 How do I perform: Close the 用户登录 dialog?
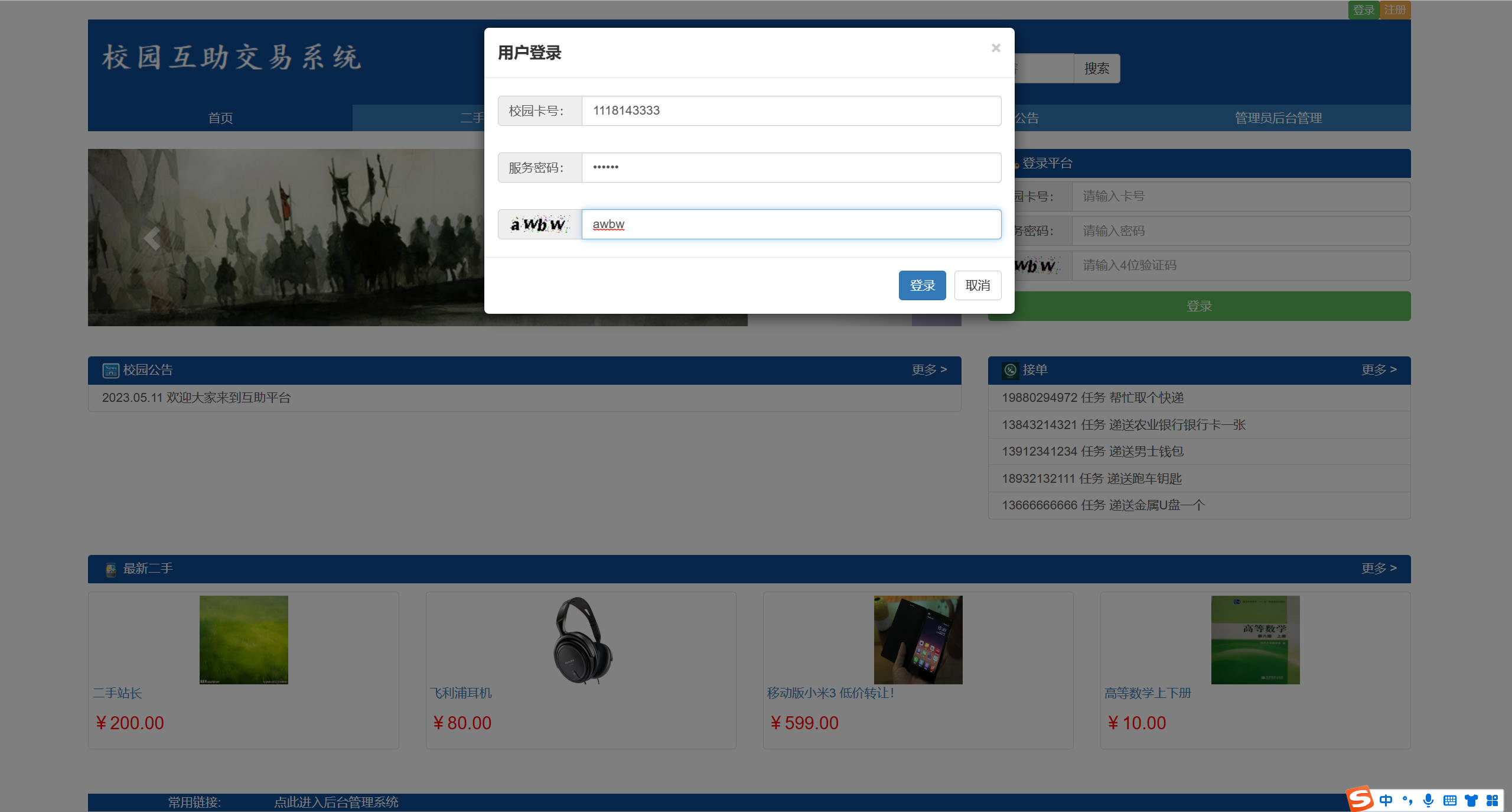[996, 48]
